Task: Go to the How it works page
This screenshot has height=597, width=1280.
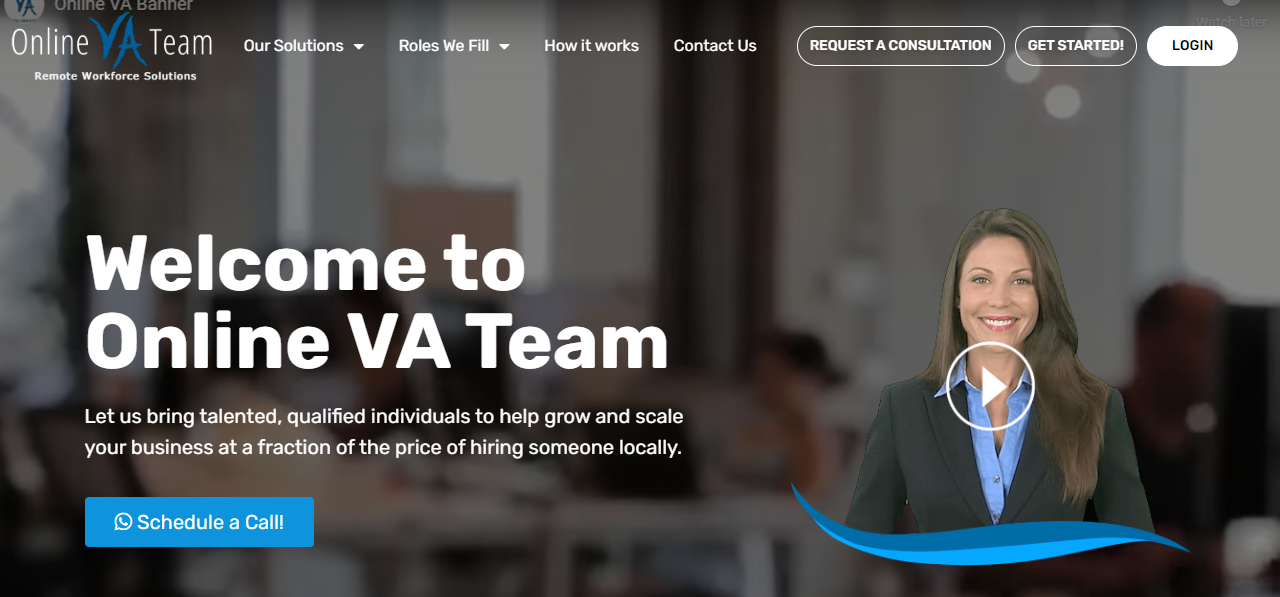Action: pos(591,46)
